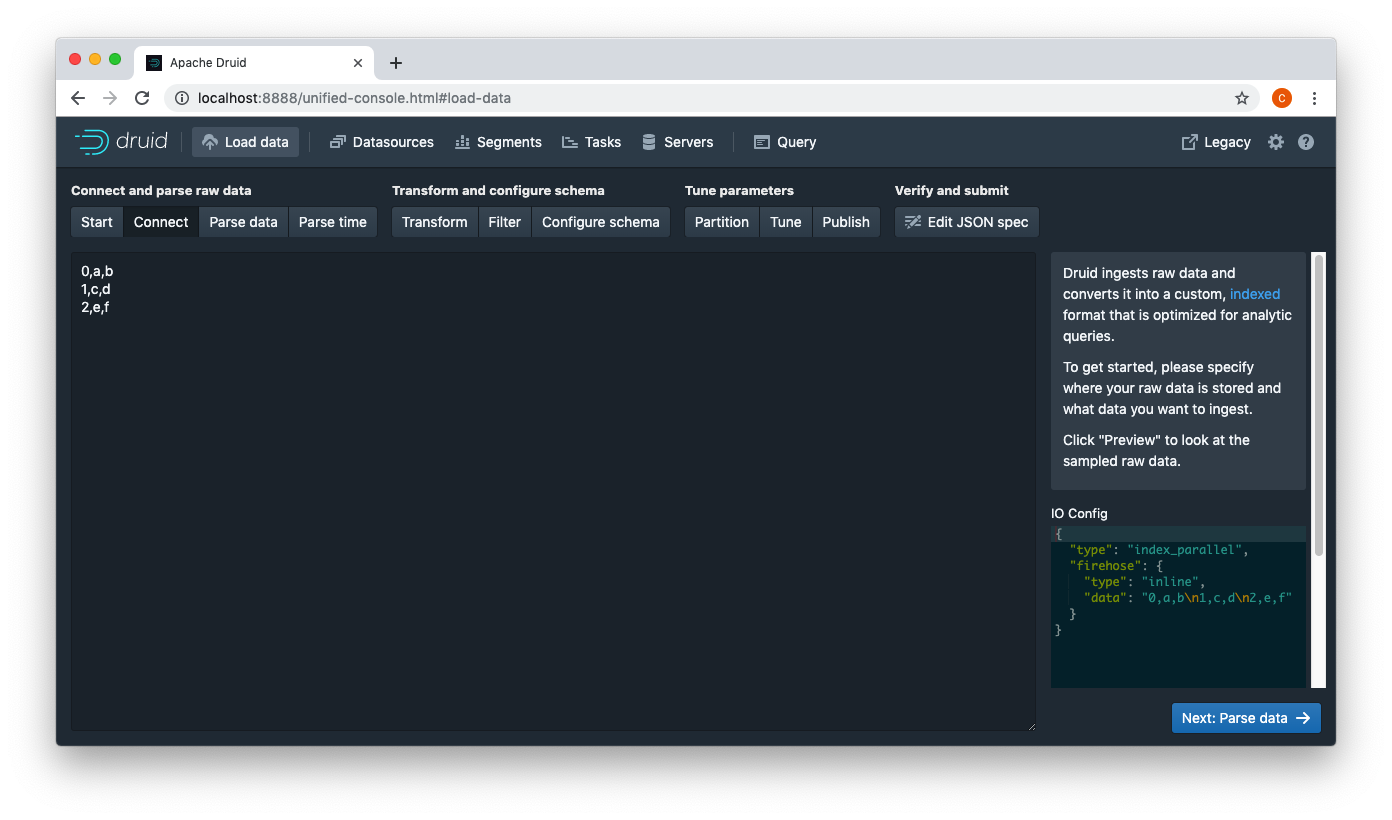1392x820 pixels.
Task: Open the Legacy console link
Action: click(1216, 142)
